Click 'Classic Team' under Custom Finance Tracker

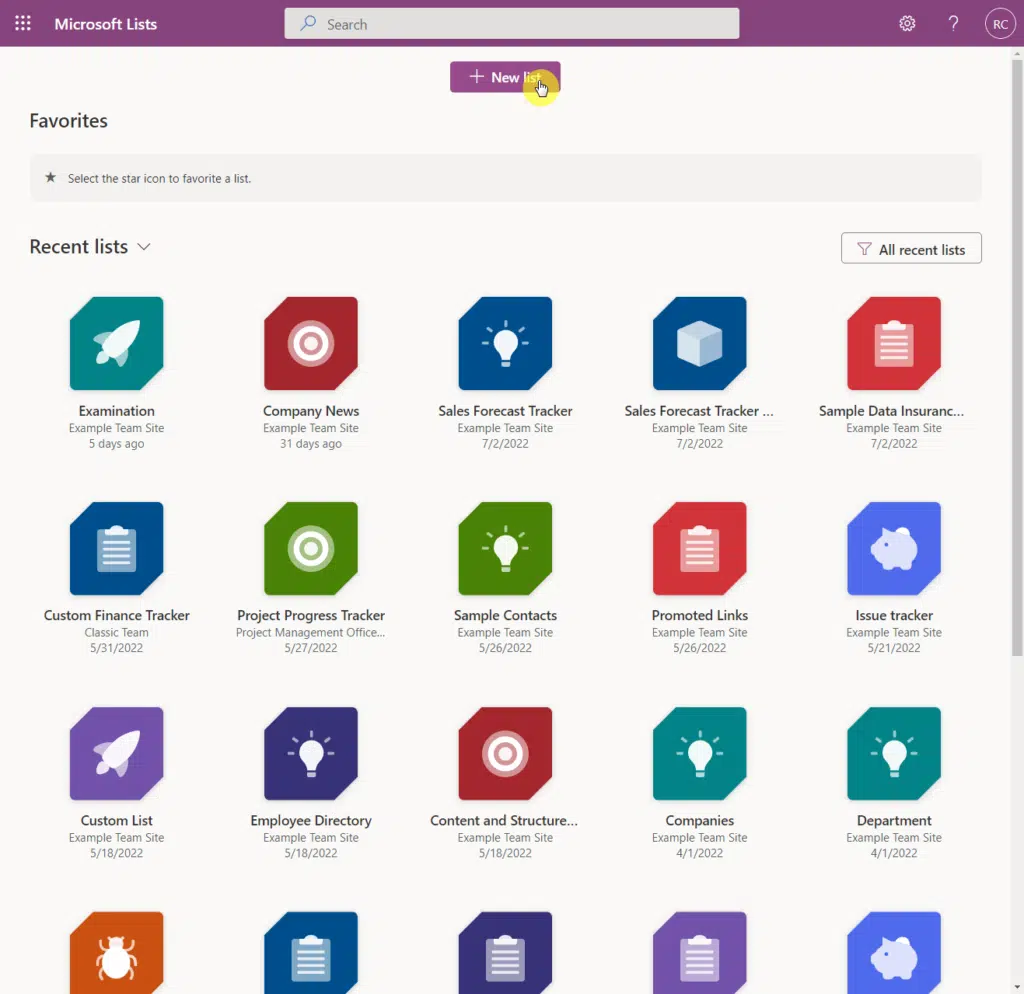click(116, 632)
